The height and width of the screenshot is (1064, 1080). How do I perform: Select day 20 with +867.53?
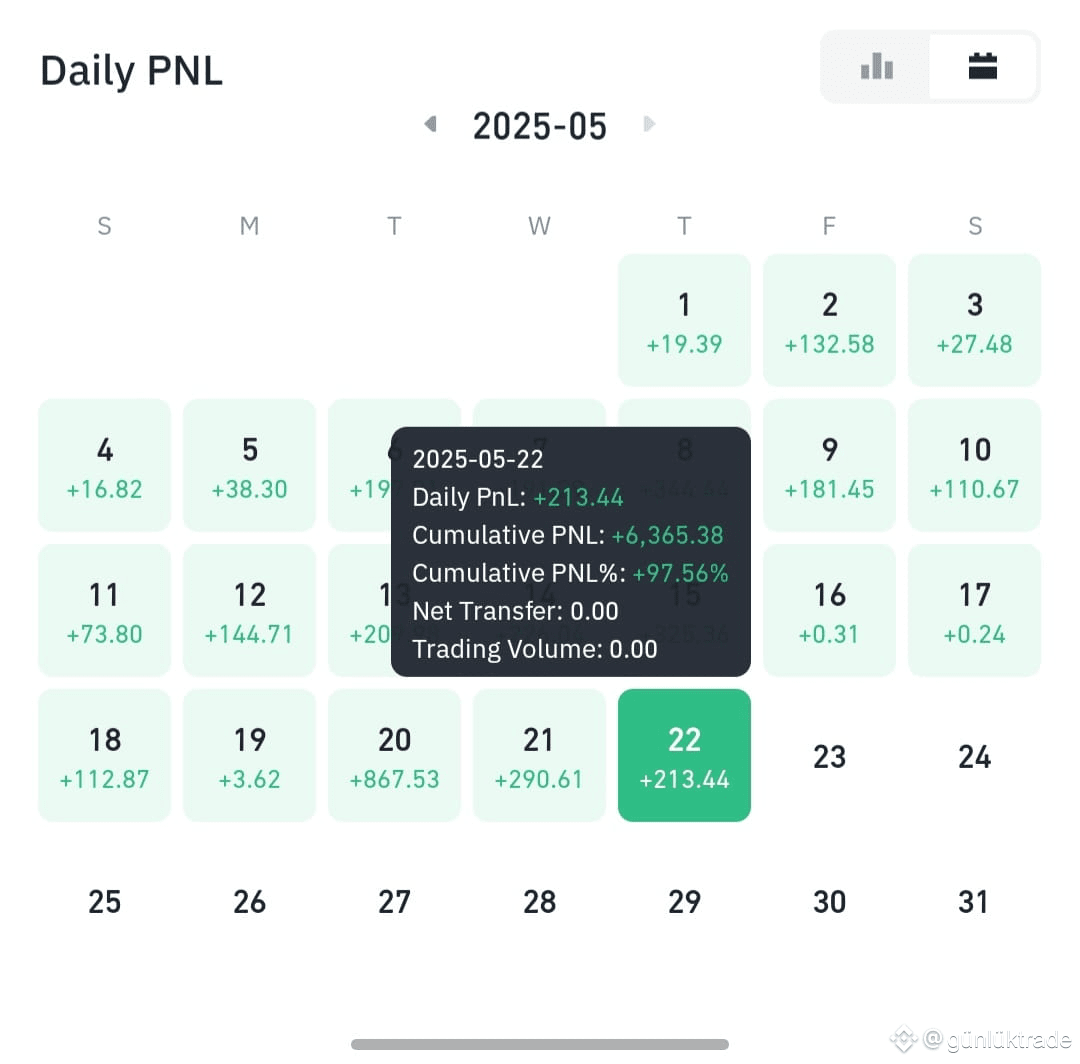click(394, 755)
